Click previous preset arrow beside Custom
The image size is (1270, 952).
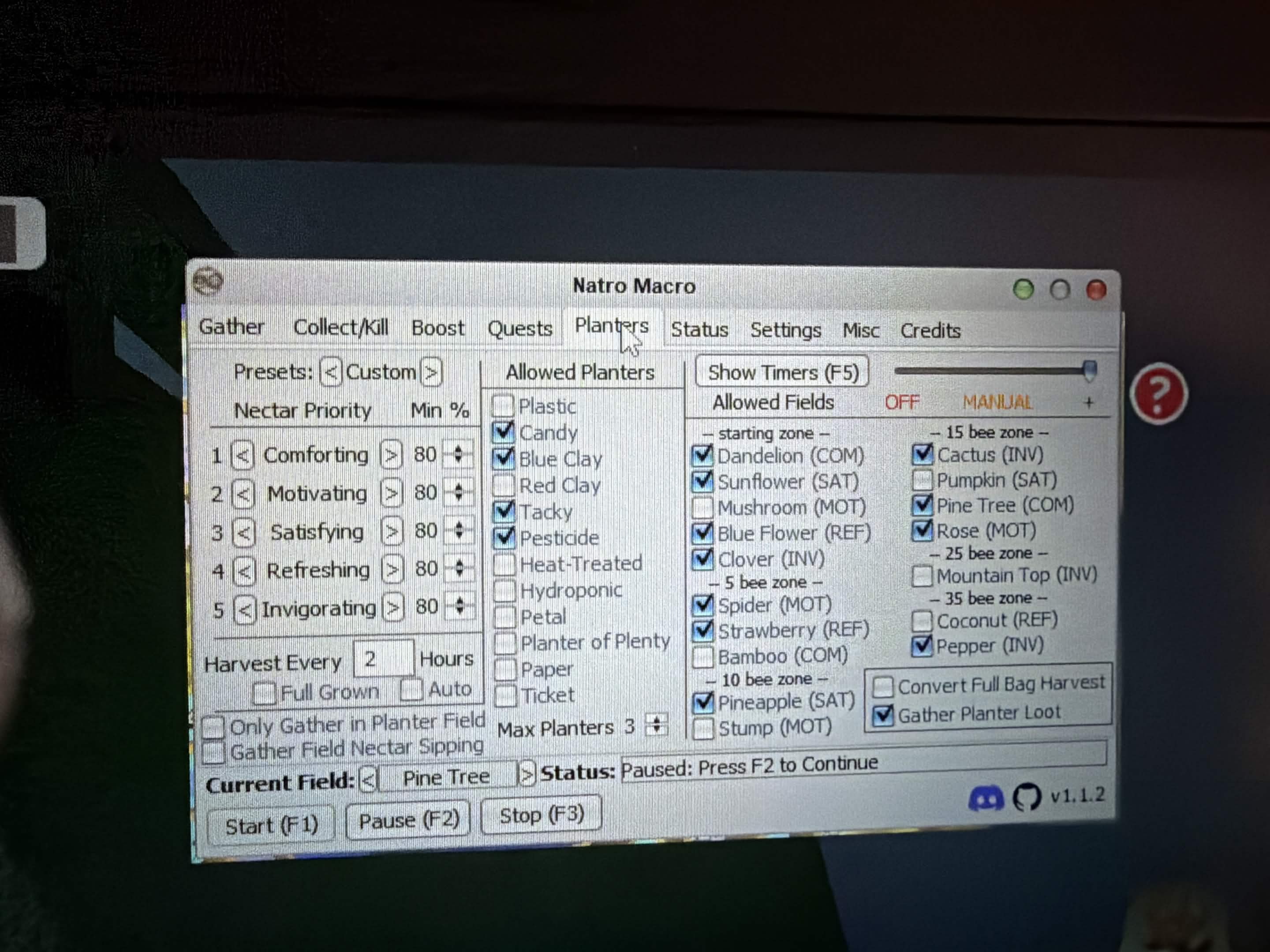point(331,373)
